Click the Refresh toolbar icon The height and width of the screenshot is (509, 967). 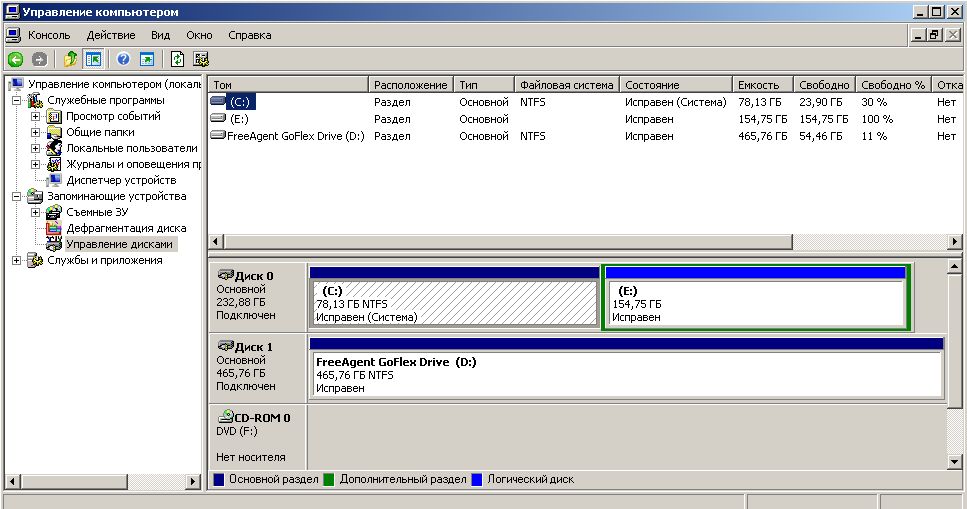tap(177, 59)
